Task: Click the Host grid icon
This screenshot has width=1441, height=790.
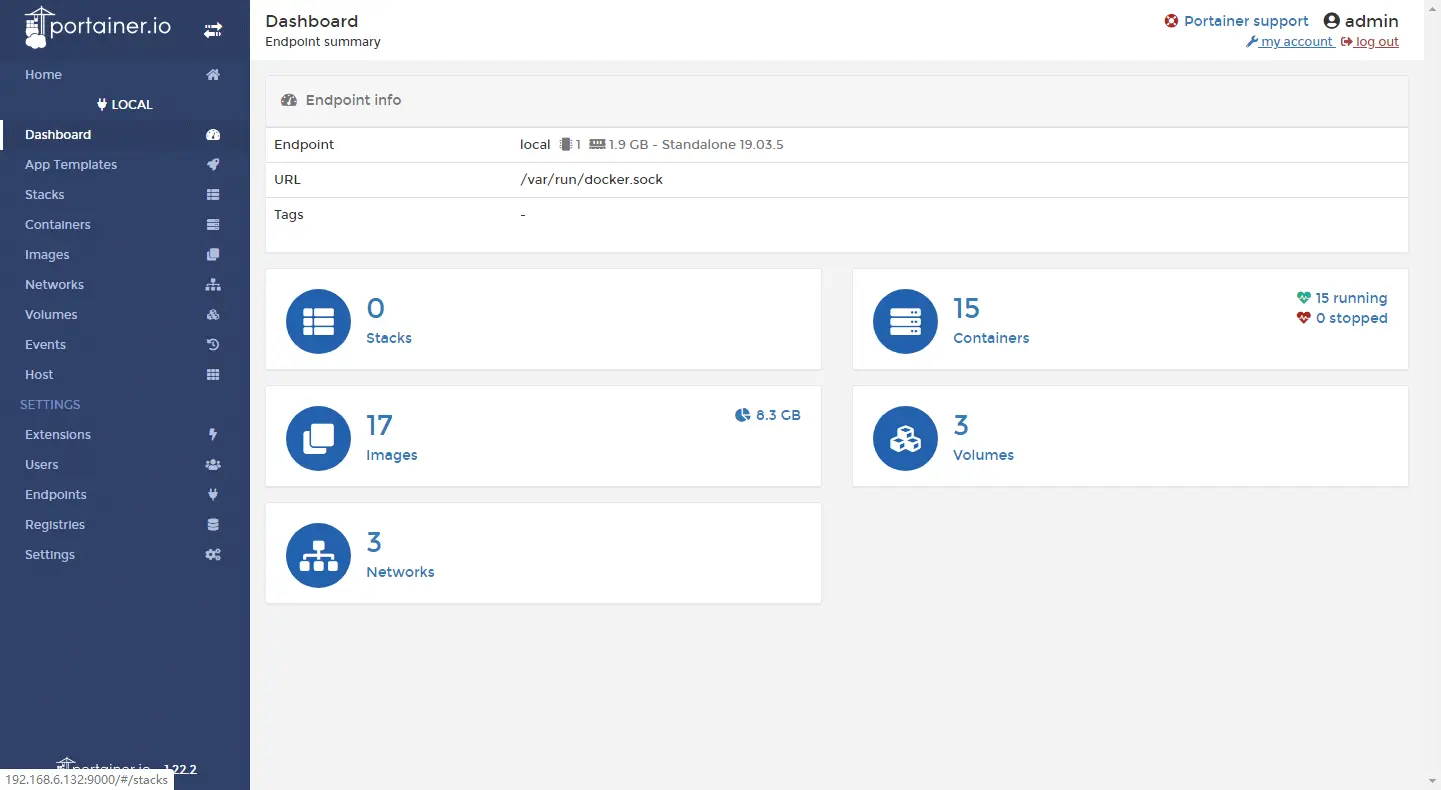Action: tap(213, 375)
